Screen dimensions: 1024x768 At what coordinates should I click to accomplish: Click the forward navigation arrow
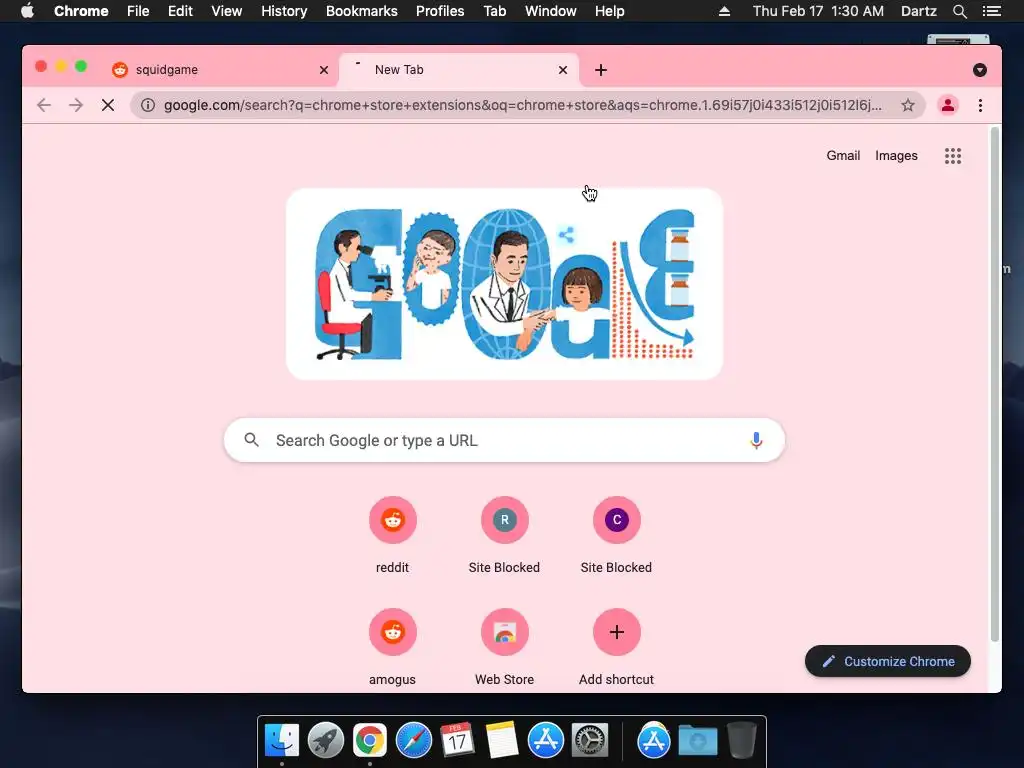click(76, 105)
